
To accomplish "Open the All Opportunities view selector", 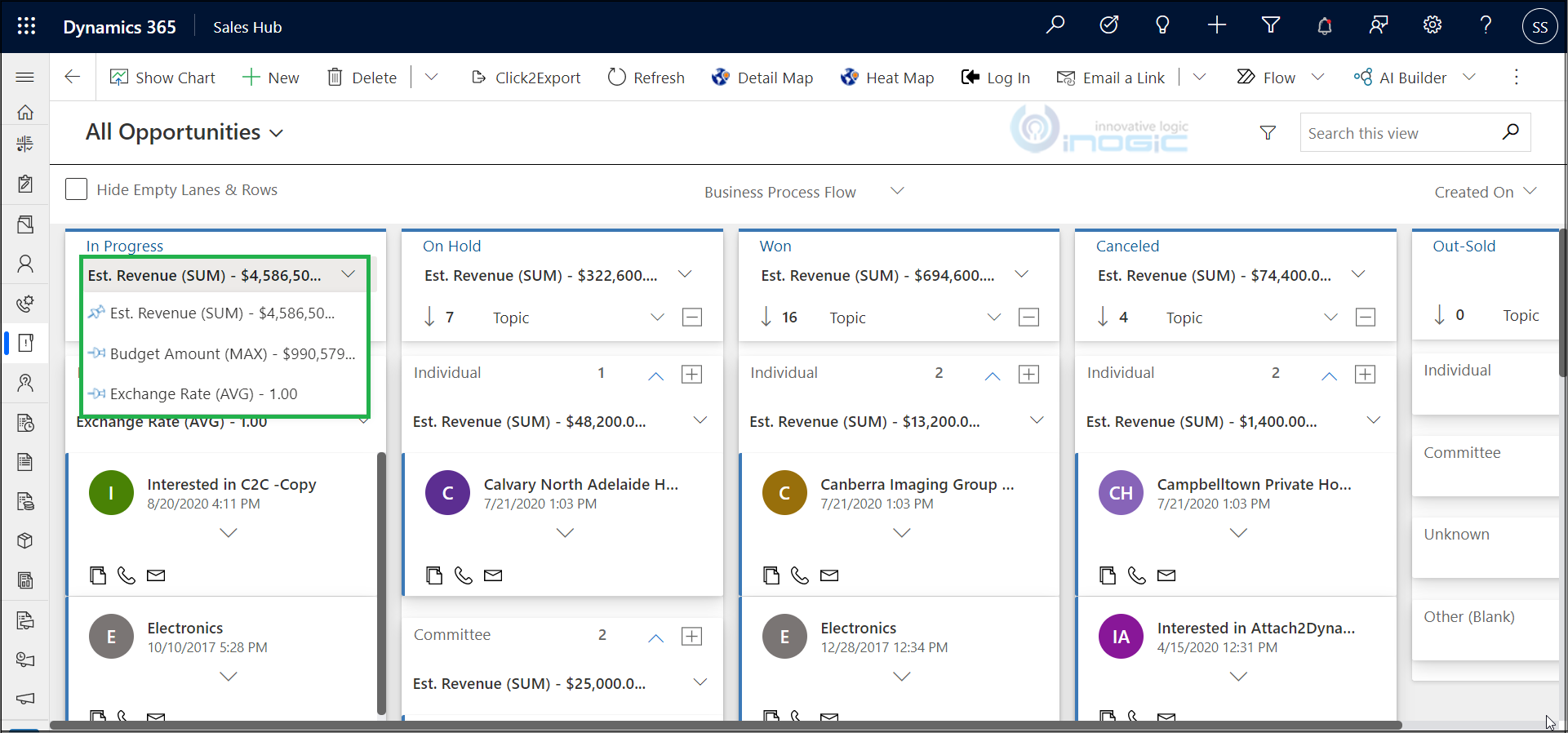I will tap(184, 132).
